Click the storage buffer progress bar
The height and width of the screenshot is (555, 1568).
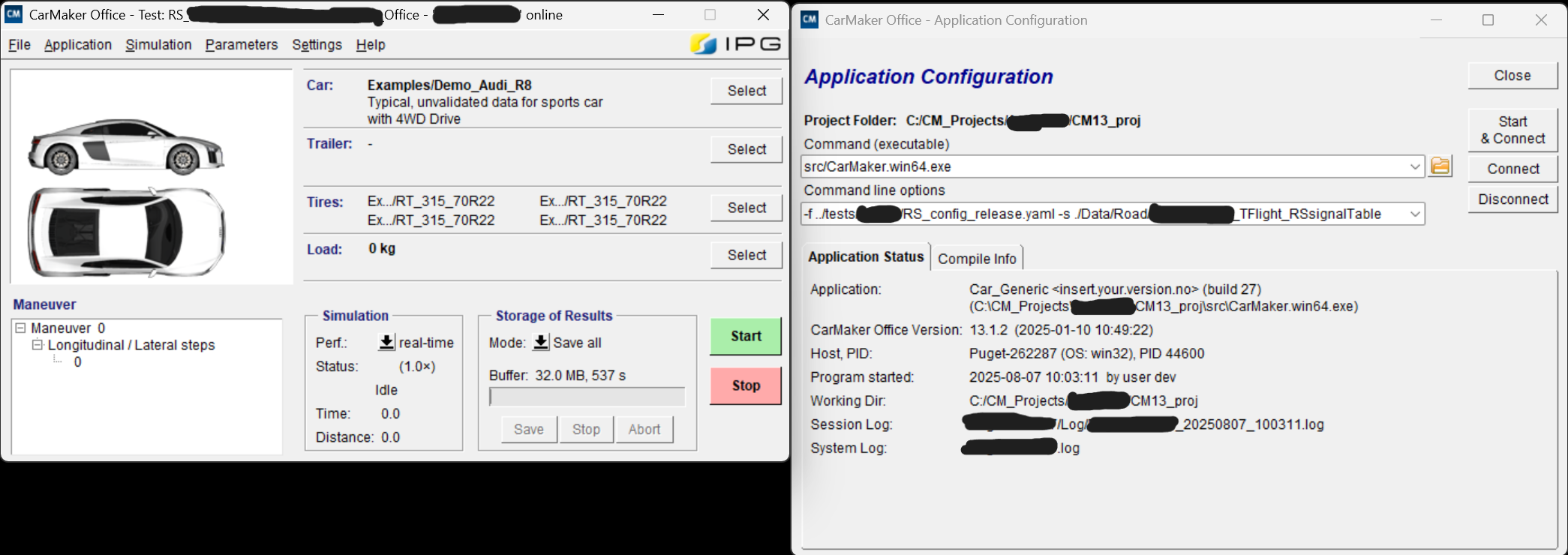[587, 397]
